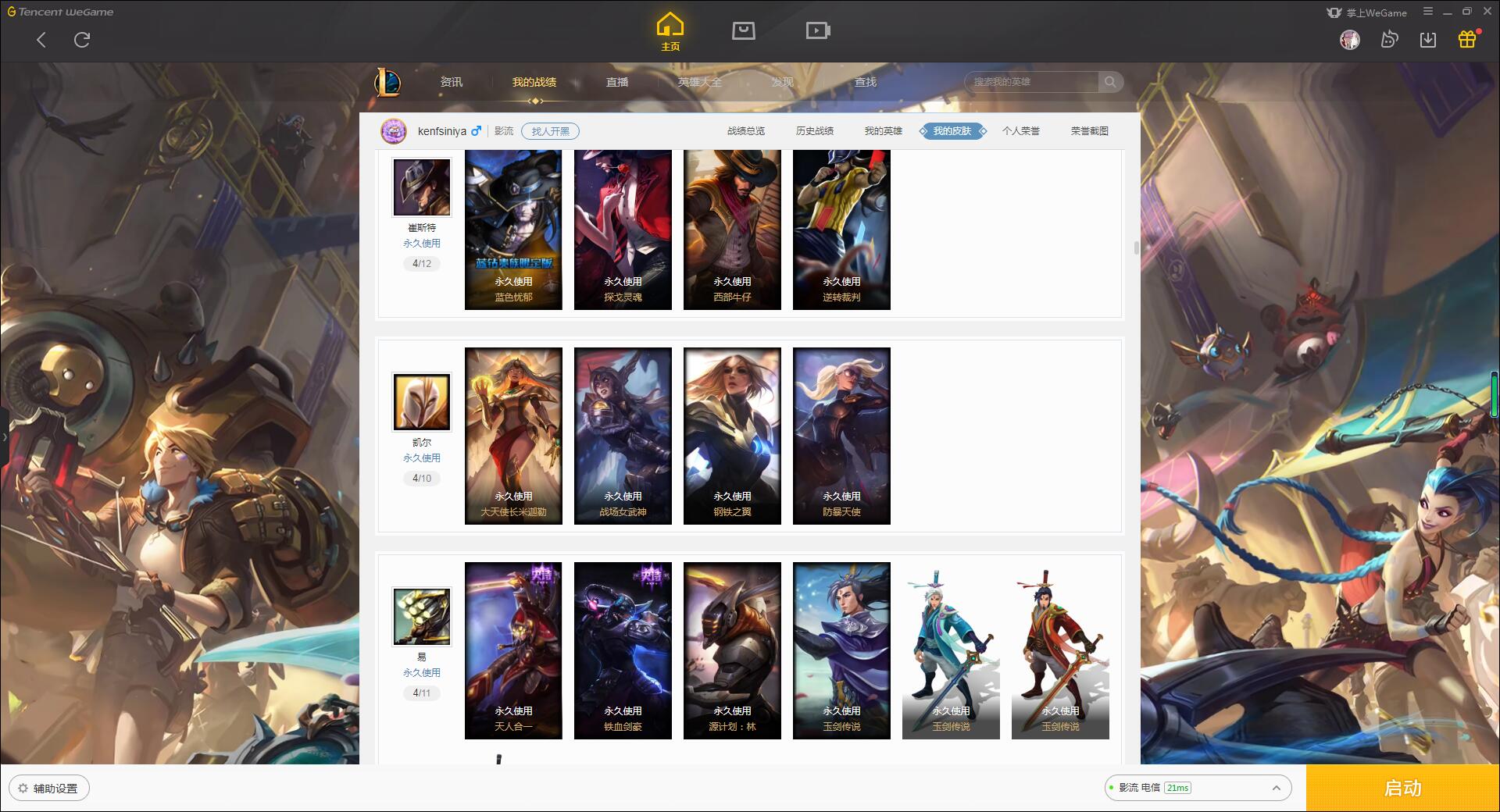Open the 我的英雄 sub-tab
The image size is (1500, 812).
(884, 131)
